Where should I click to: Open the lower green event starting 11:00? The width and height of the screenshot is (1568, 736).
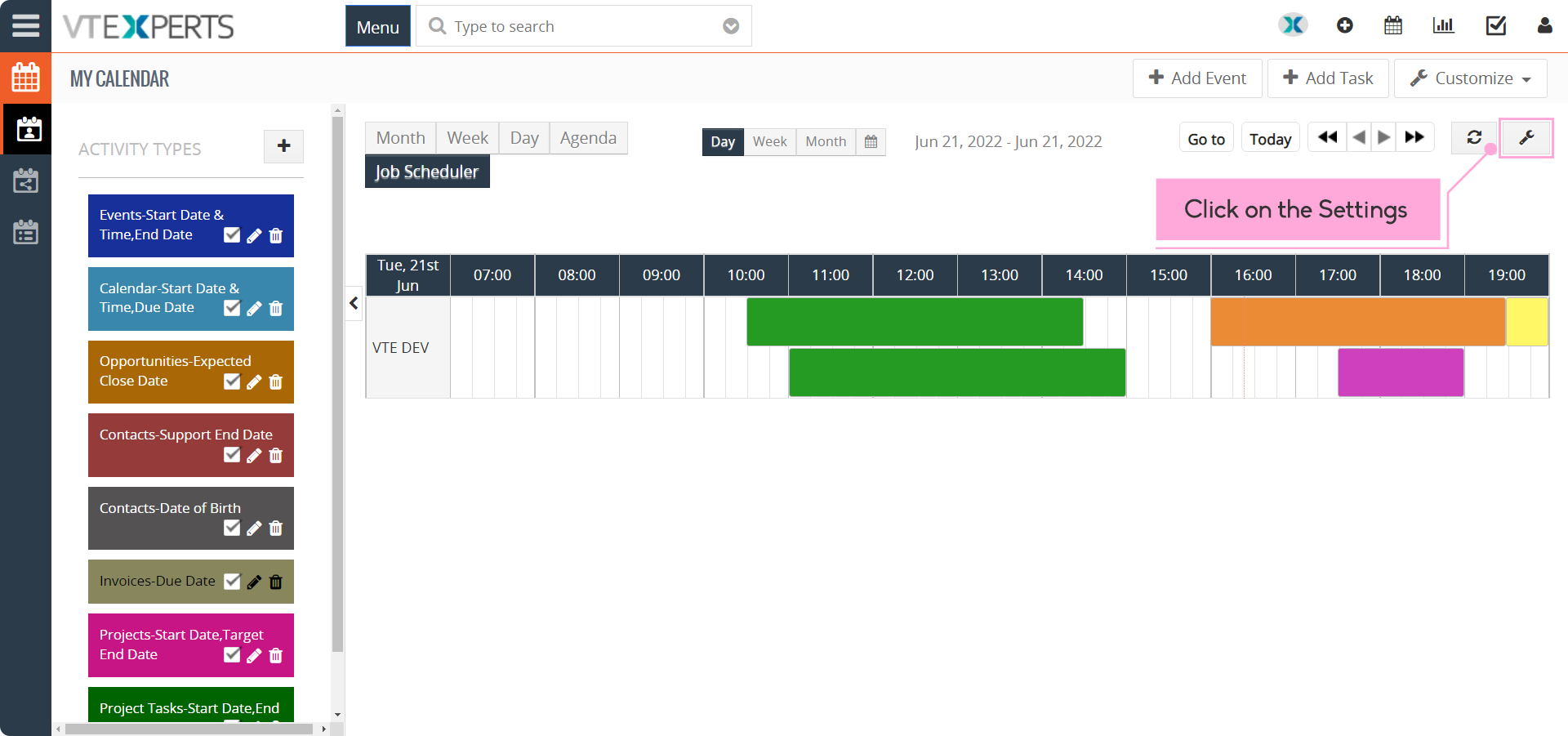pos(957,372)
